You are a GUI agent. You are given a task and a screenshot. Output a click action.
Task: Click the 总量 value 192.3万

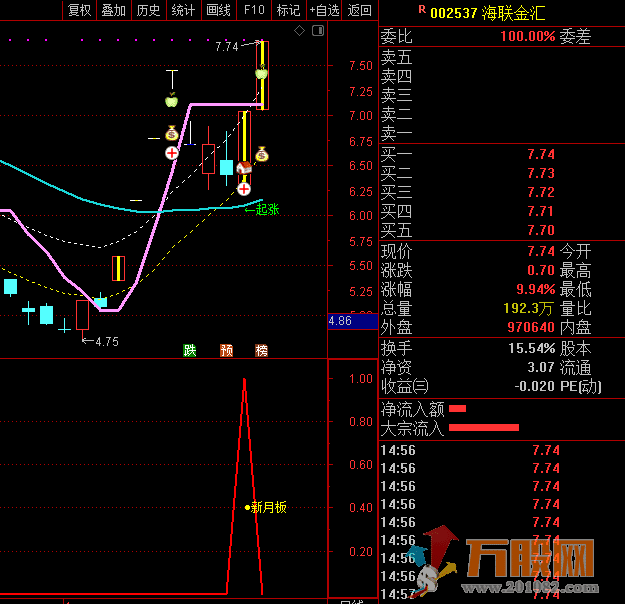[x=528, y=308]
